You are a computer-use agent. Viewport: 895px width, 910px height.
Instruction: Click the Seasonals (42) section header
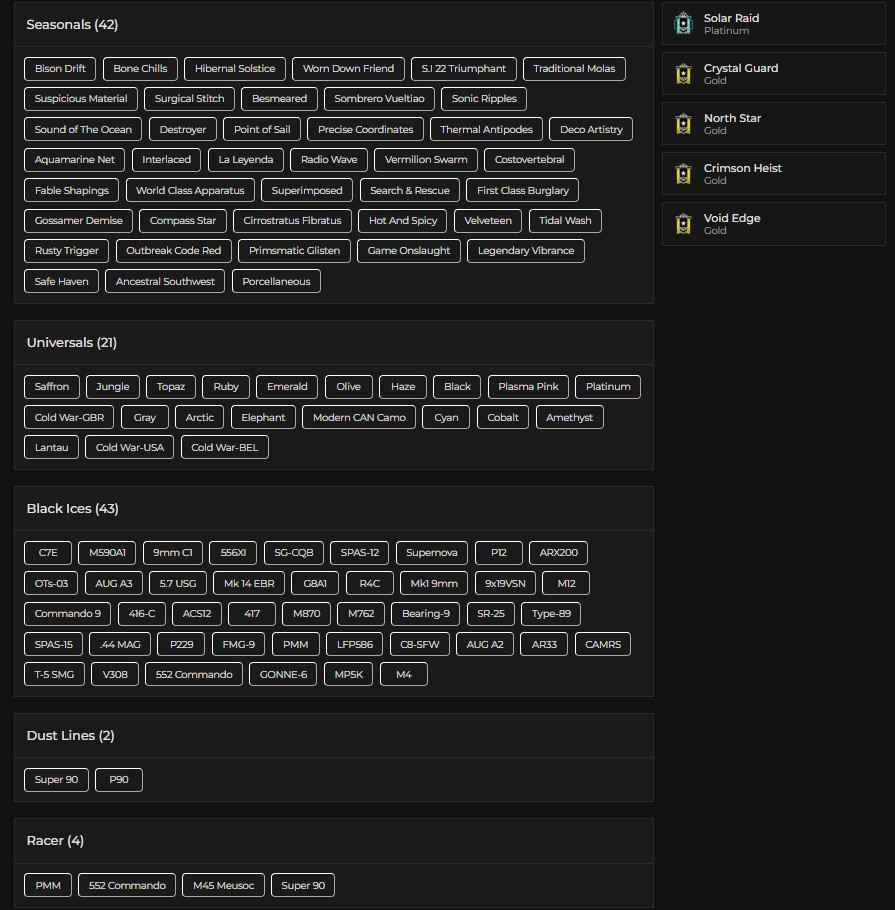pos(72,25)
